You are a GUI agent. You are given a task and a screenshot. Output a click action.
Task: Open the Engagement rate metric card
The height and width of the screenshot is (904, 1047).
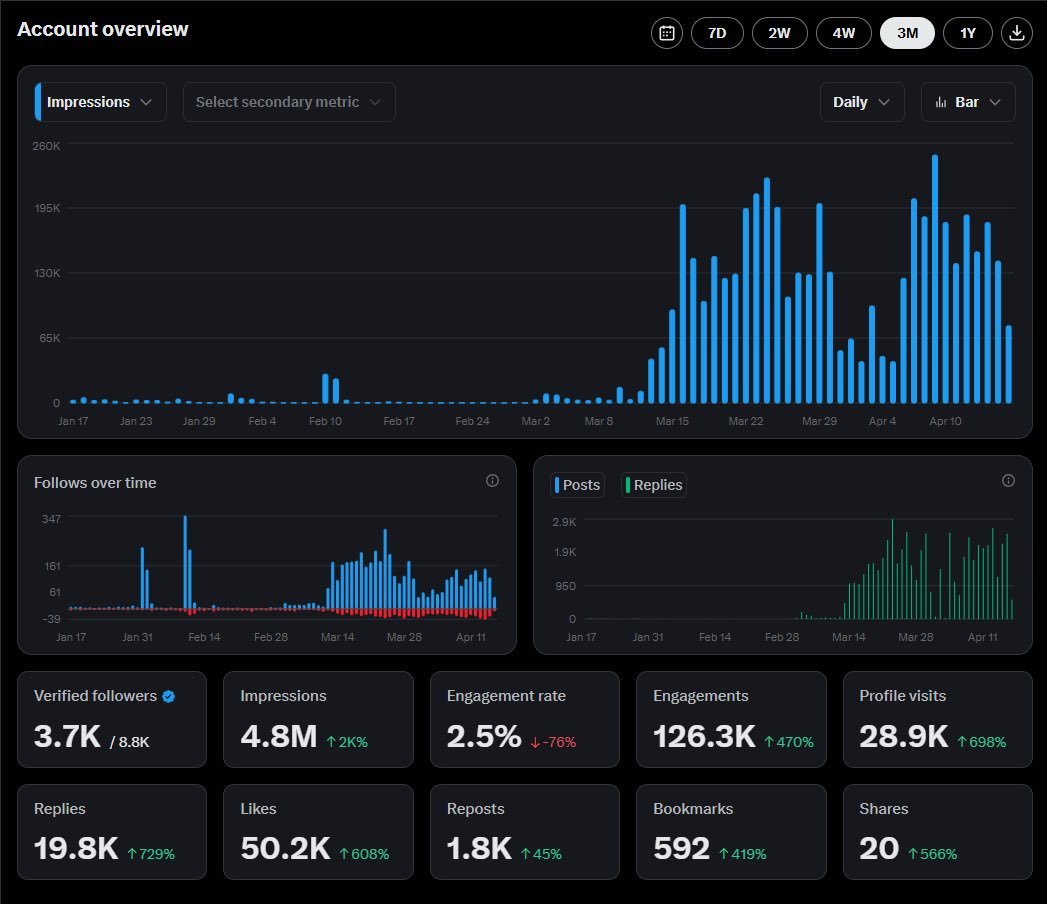click(x=525, y=720)
